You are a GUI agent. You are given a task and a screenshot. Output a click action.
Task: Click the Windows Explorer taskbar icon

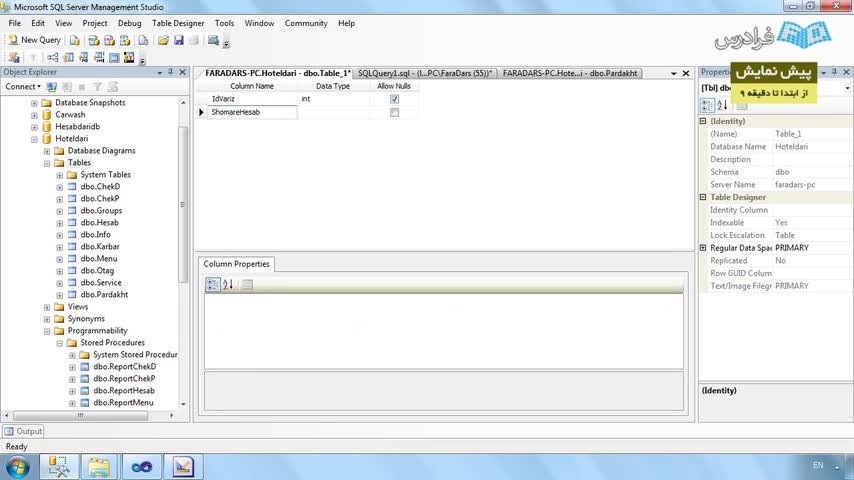tap(99, 467)
